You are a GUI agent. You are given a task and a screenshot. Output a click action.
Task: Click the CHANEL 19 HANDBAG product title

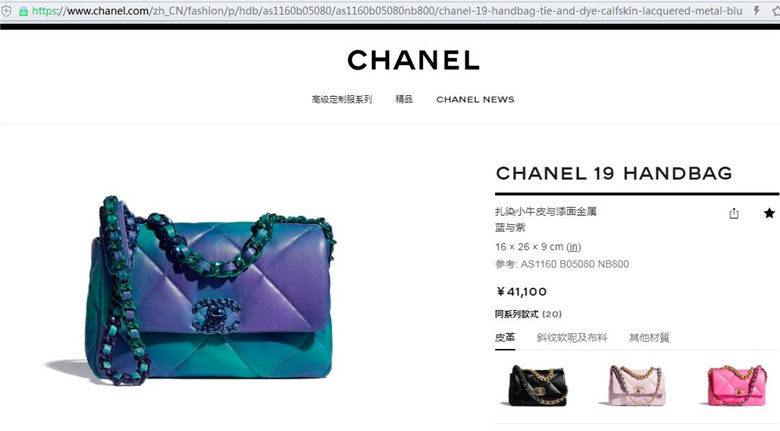click(x=614, y=173)
